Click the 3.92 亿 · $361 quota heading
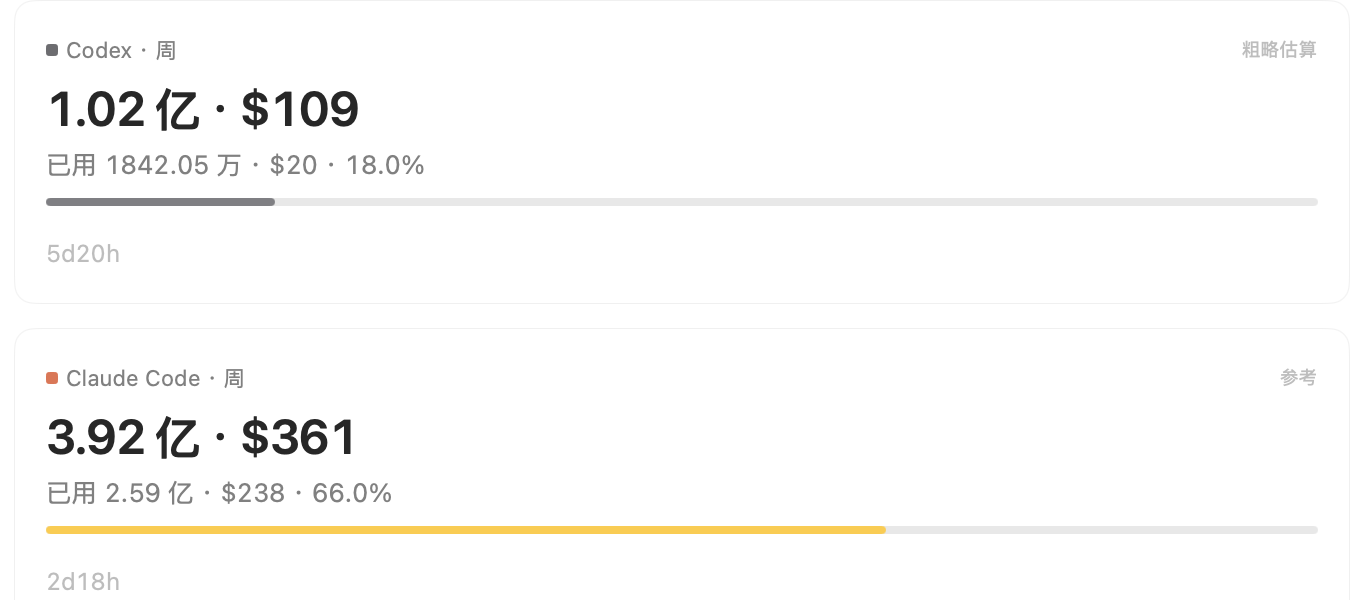Image resolution: width=1358 pixels, height=600 pixels. 201,437
